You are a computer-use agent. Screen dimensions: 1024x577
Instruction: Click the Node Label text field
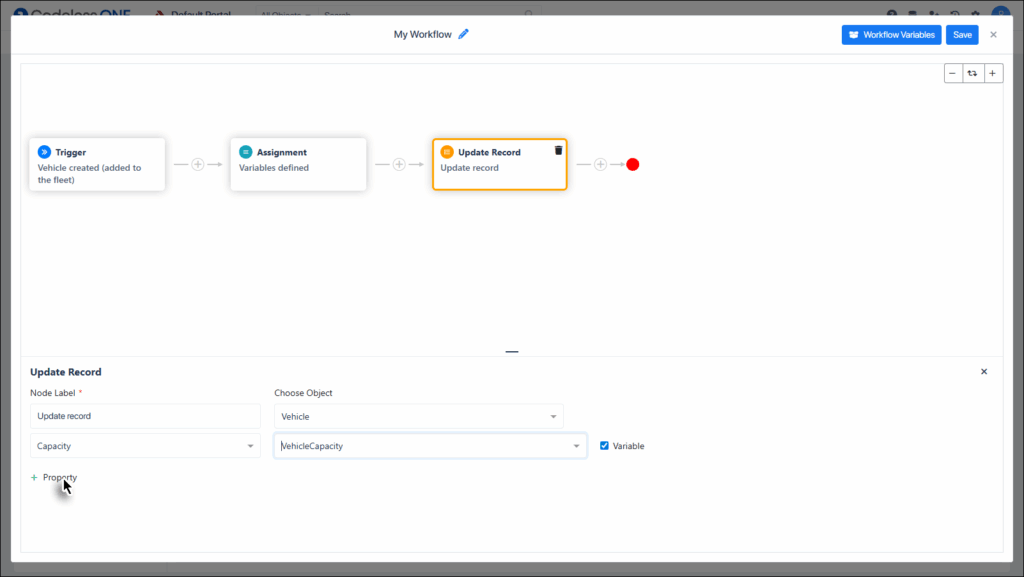[x=145, y=416]
